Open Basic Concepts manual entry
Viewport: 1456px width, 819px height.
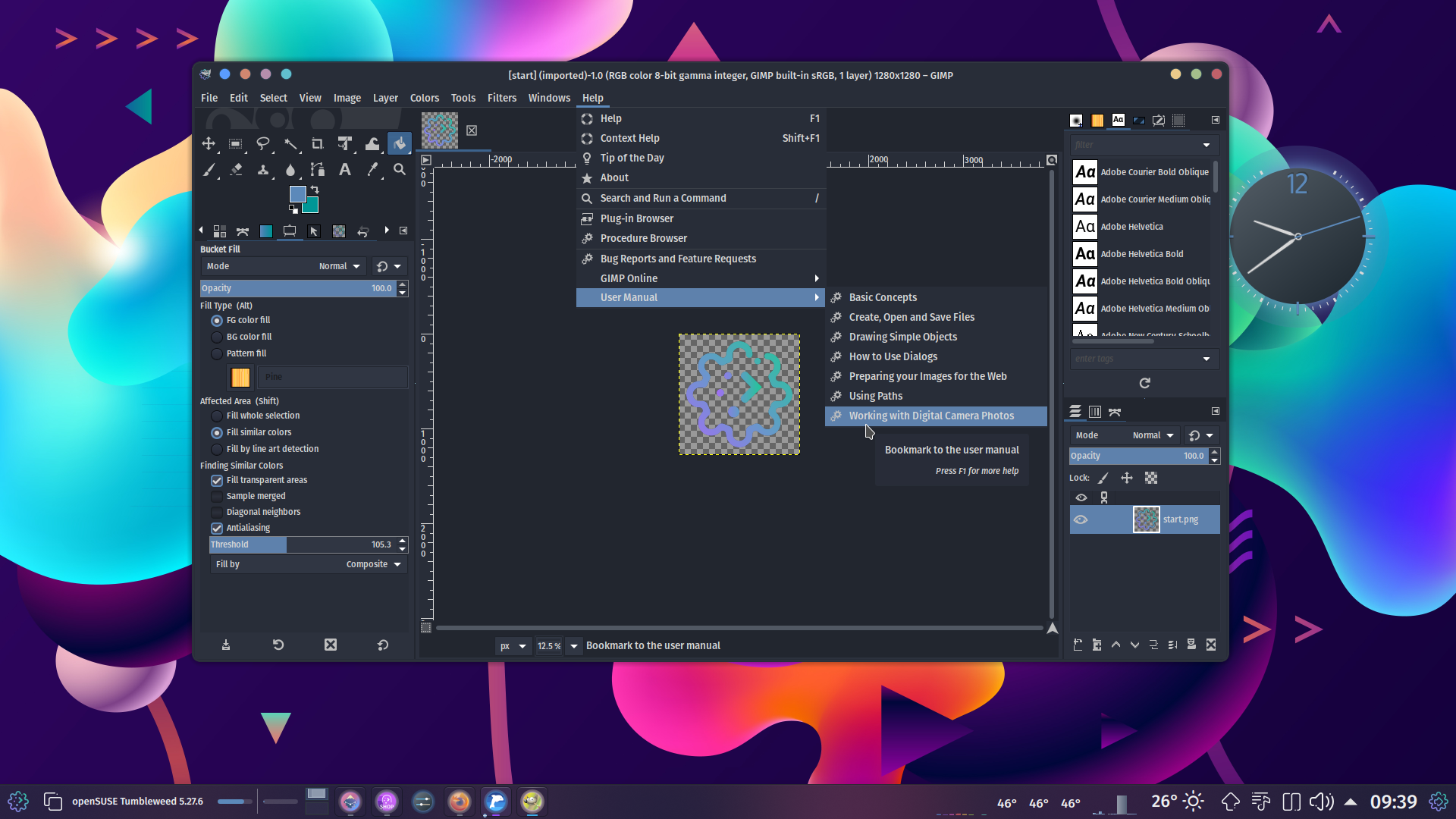tap(936, 297)
